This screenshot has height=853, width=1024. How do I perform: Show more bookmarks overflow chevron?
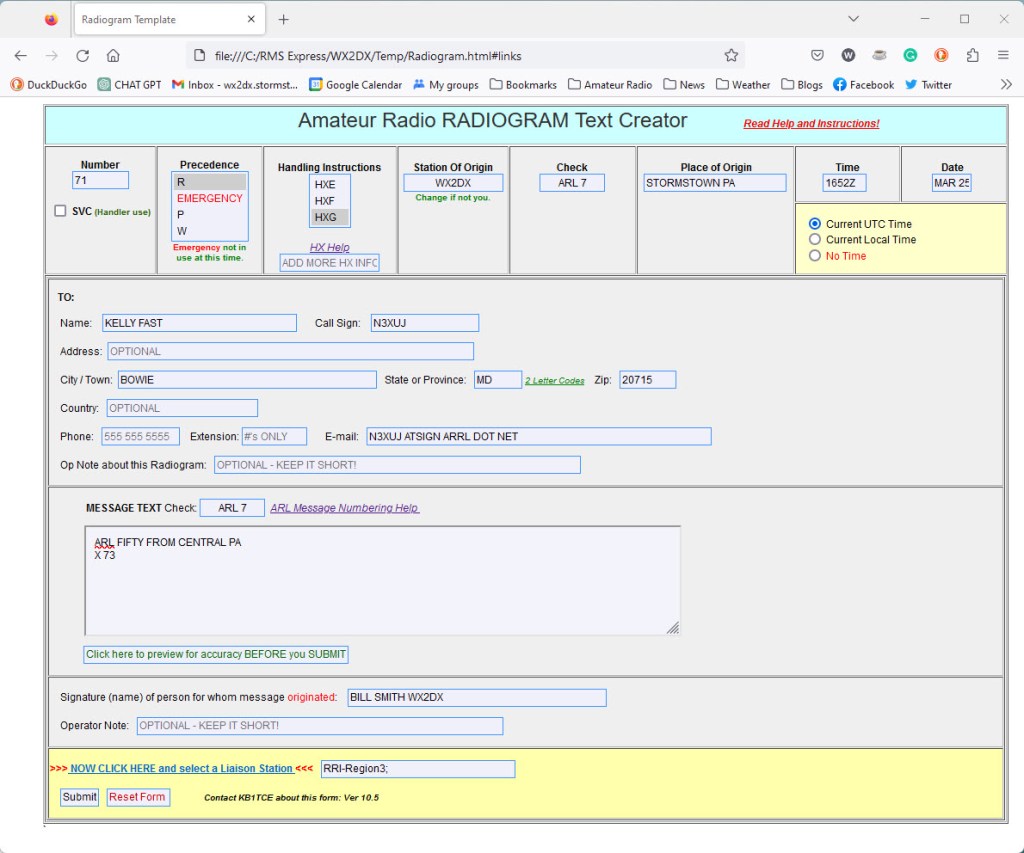pos(1006,85)
